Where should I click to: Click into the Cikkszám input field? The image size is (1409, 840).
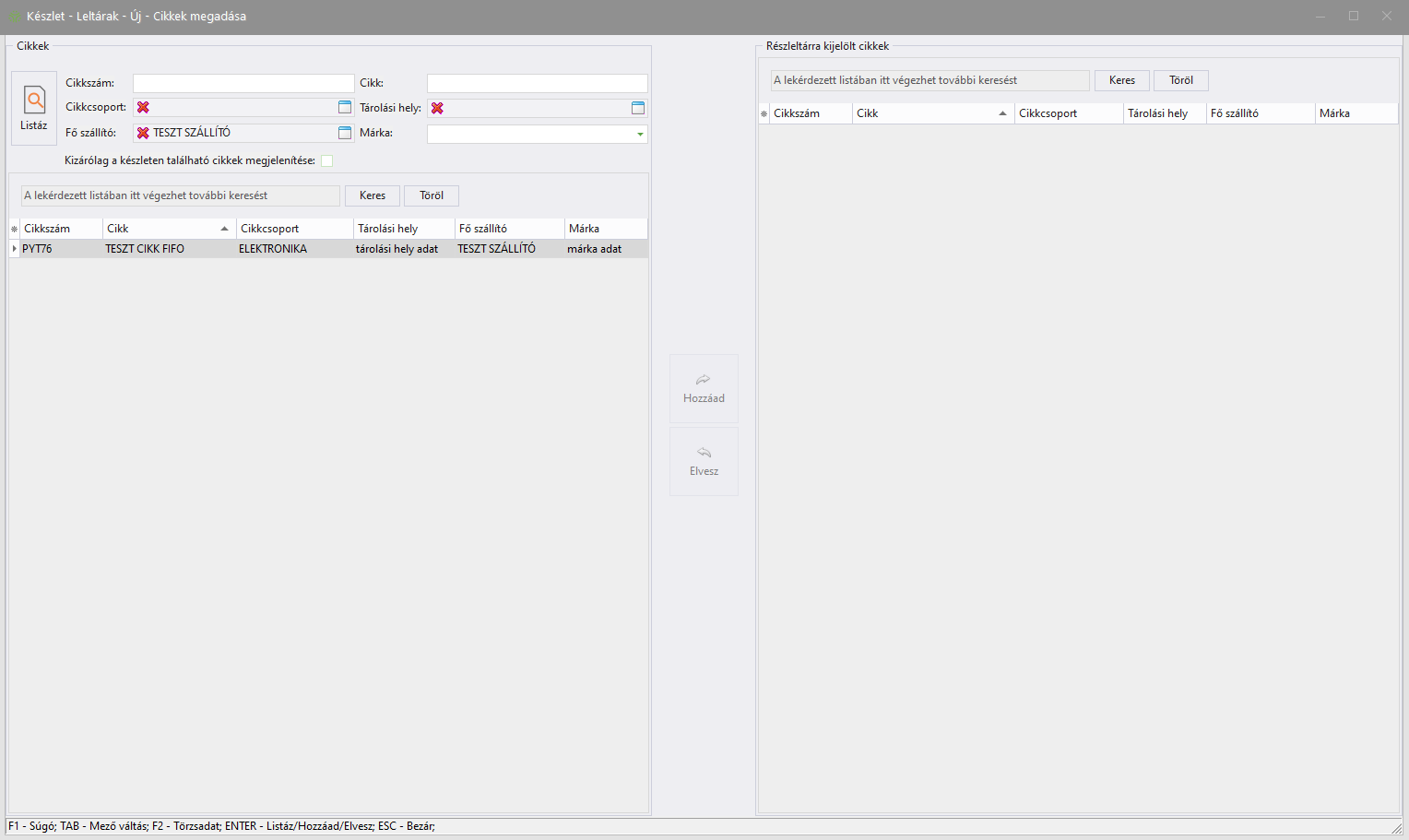pyautogui.click(x=243, y=83)
